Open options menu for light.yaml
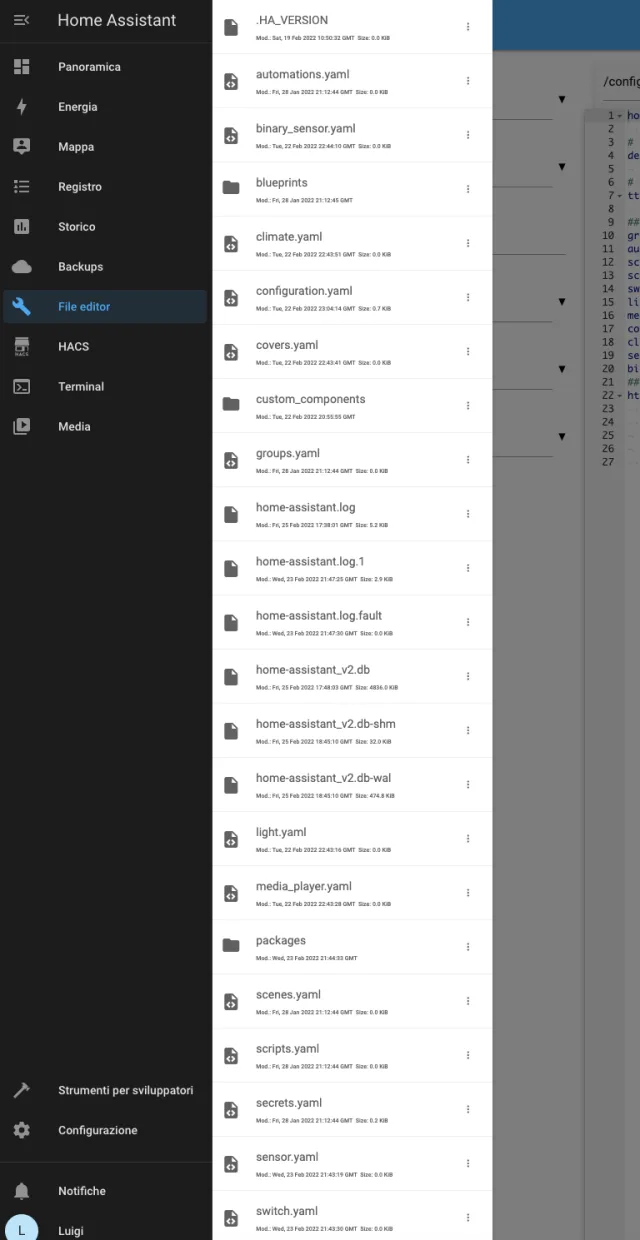The width and height of the screenshot is (640, 1240). 468,837
